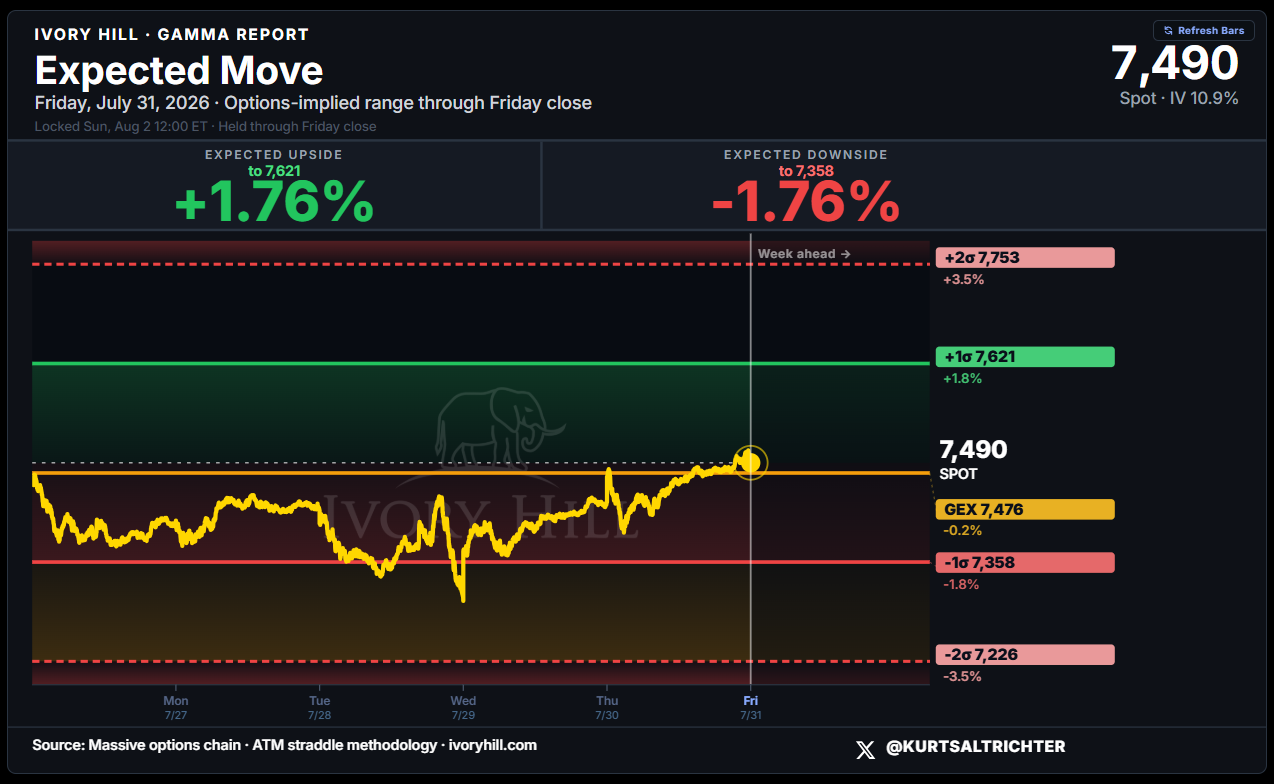Select the +1σ 7,621 level label
The width and height of the screenshot is (1274, 784).
tap(1025, 357)
